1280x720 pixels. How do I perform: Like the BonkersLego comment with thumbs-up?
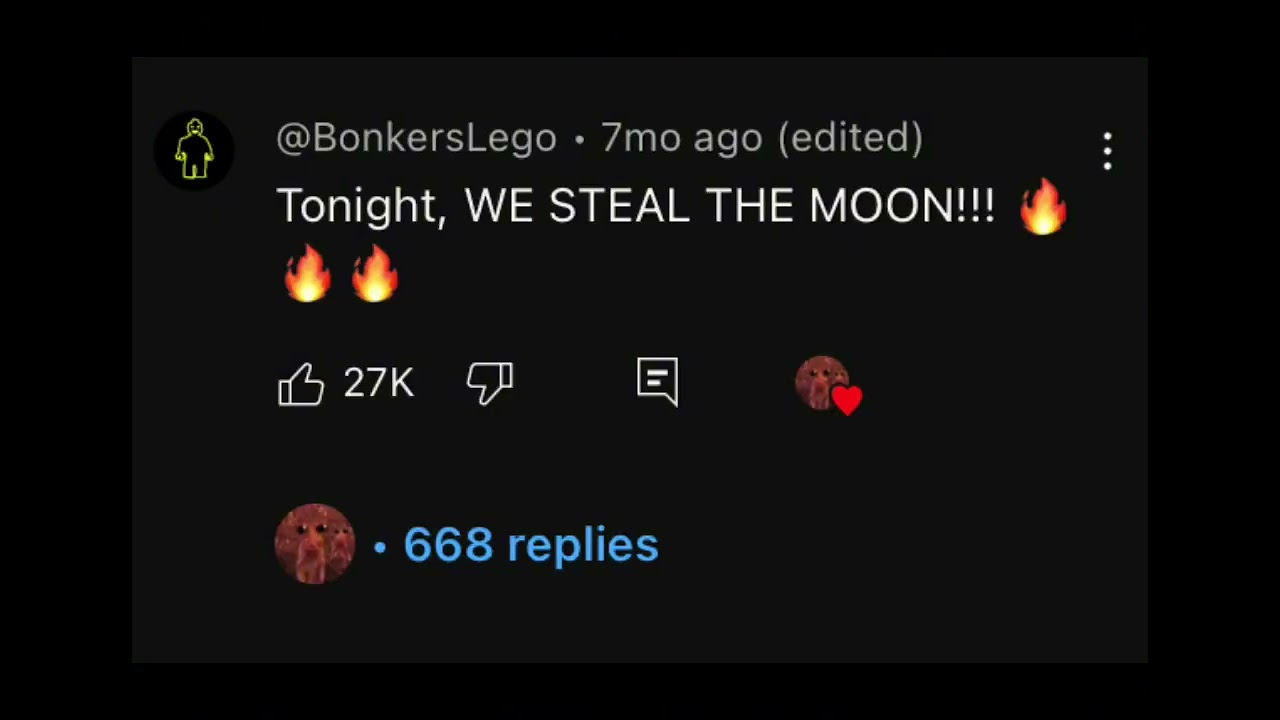[x=301, y=384]
